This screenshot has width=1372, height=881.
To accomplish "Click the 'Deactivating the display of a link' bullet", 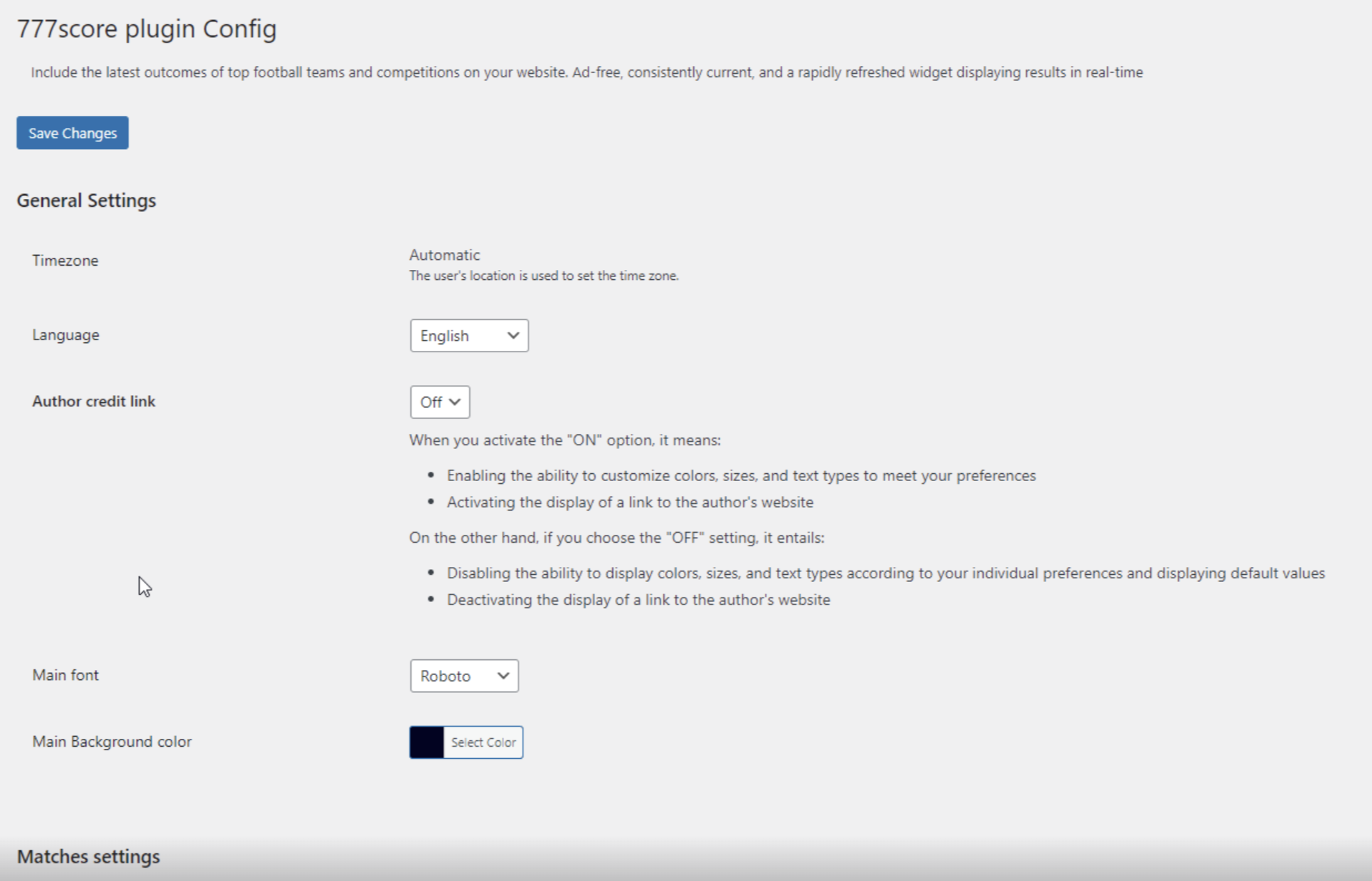I will [x=638, y=600].
